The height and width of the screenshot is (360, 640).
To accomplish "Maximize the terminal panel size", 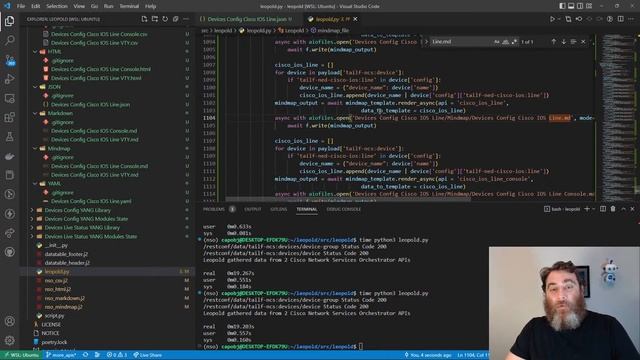I will coord(623,209).
